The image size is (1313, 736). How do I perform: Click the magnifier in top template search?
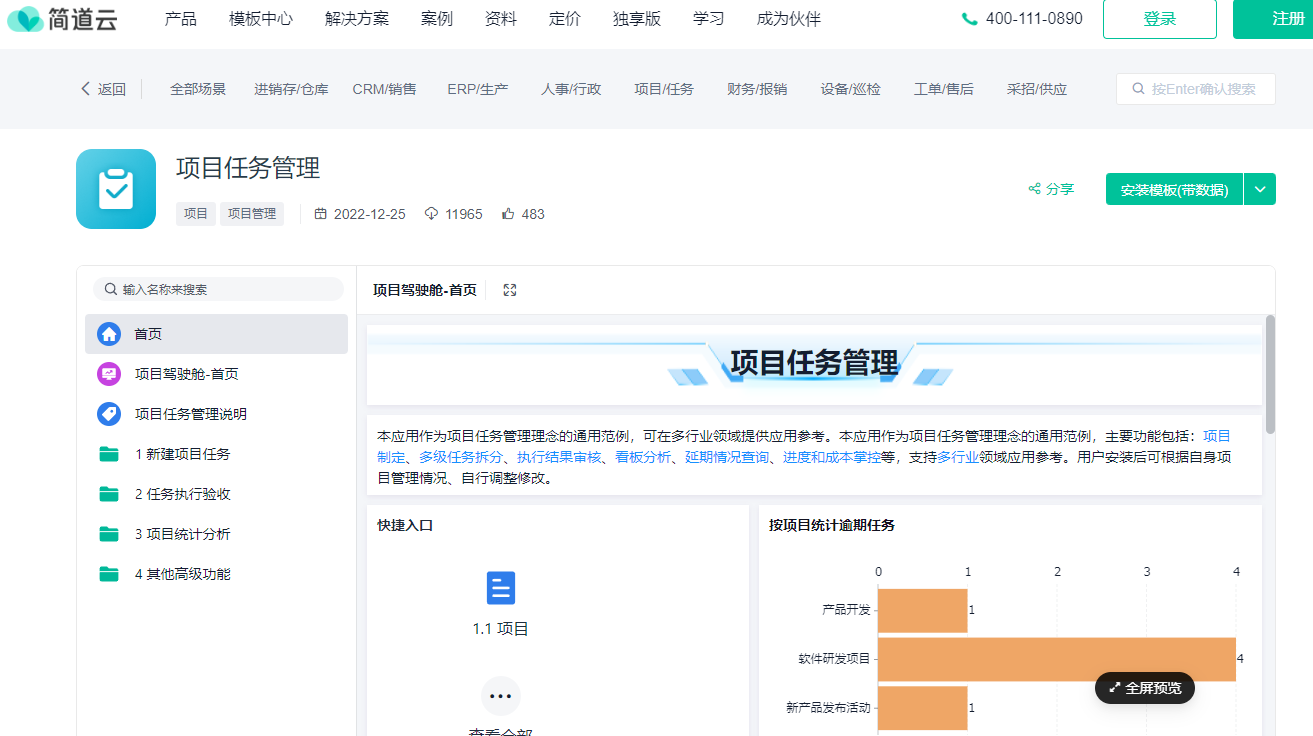coord(1138,89)
